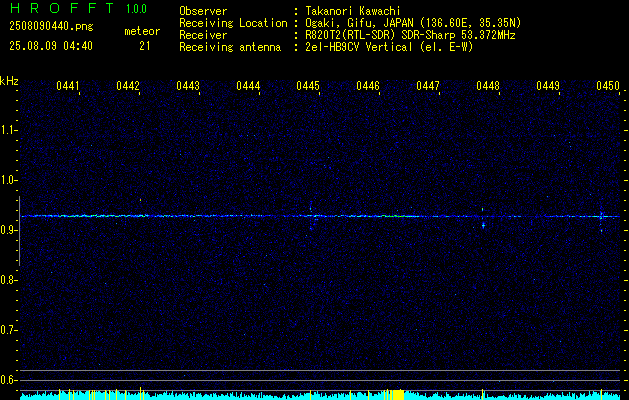
Task: Click the 0.7 frequency axis label
Action: 8,330
